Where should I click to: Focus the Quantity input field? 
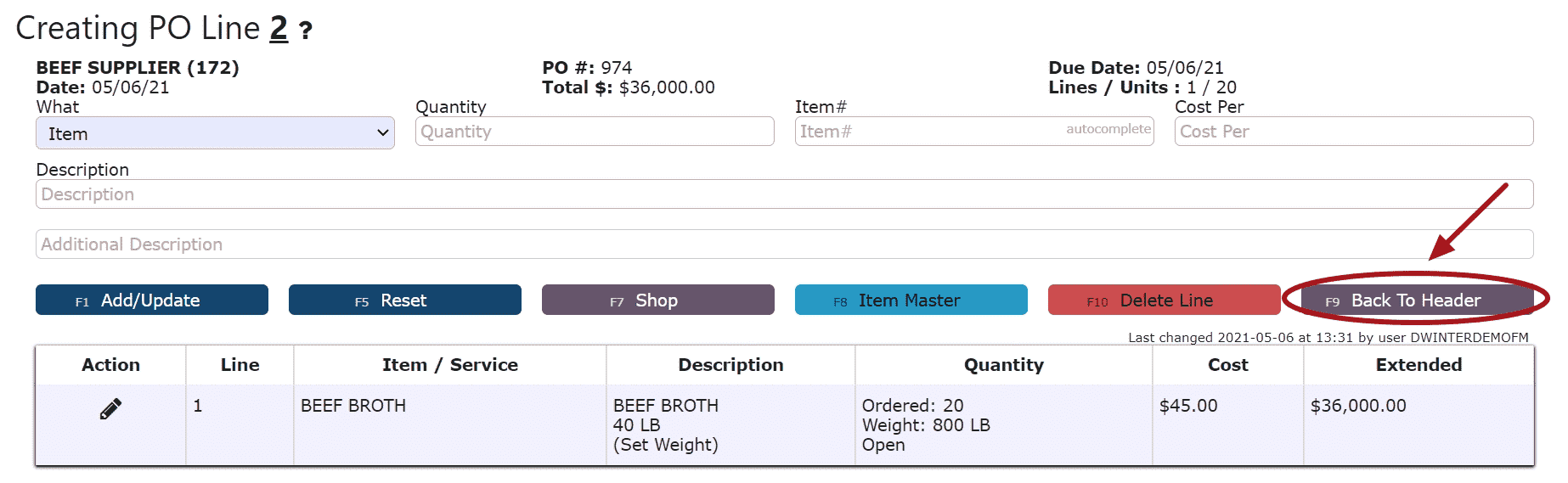[595, 132]
